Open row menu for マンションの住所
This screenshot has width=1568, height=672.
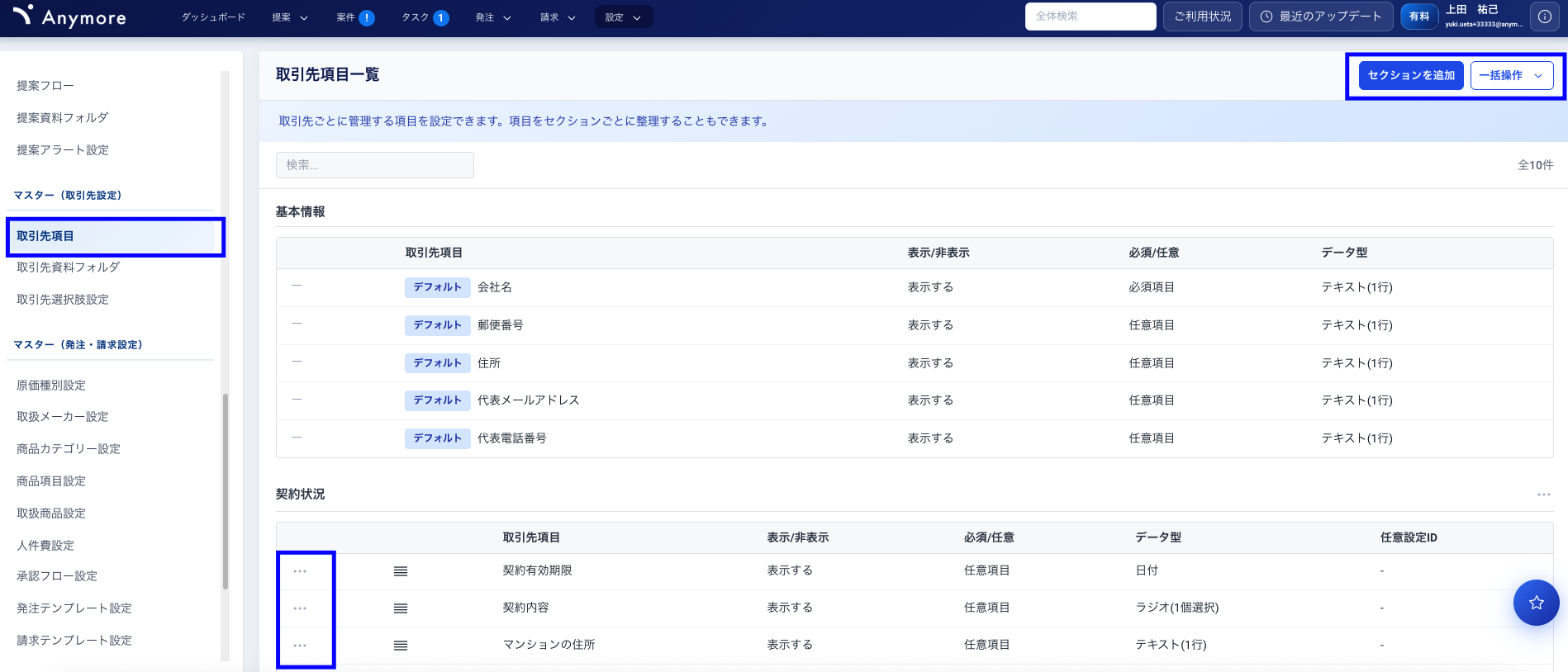(300, 646)
